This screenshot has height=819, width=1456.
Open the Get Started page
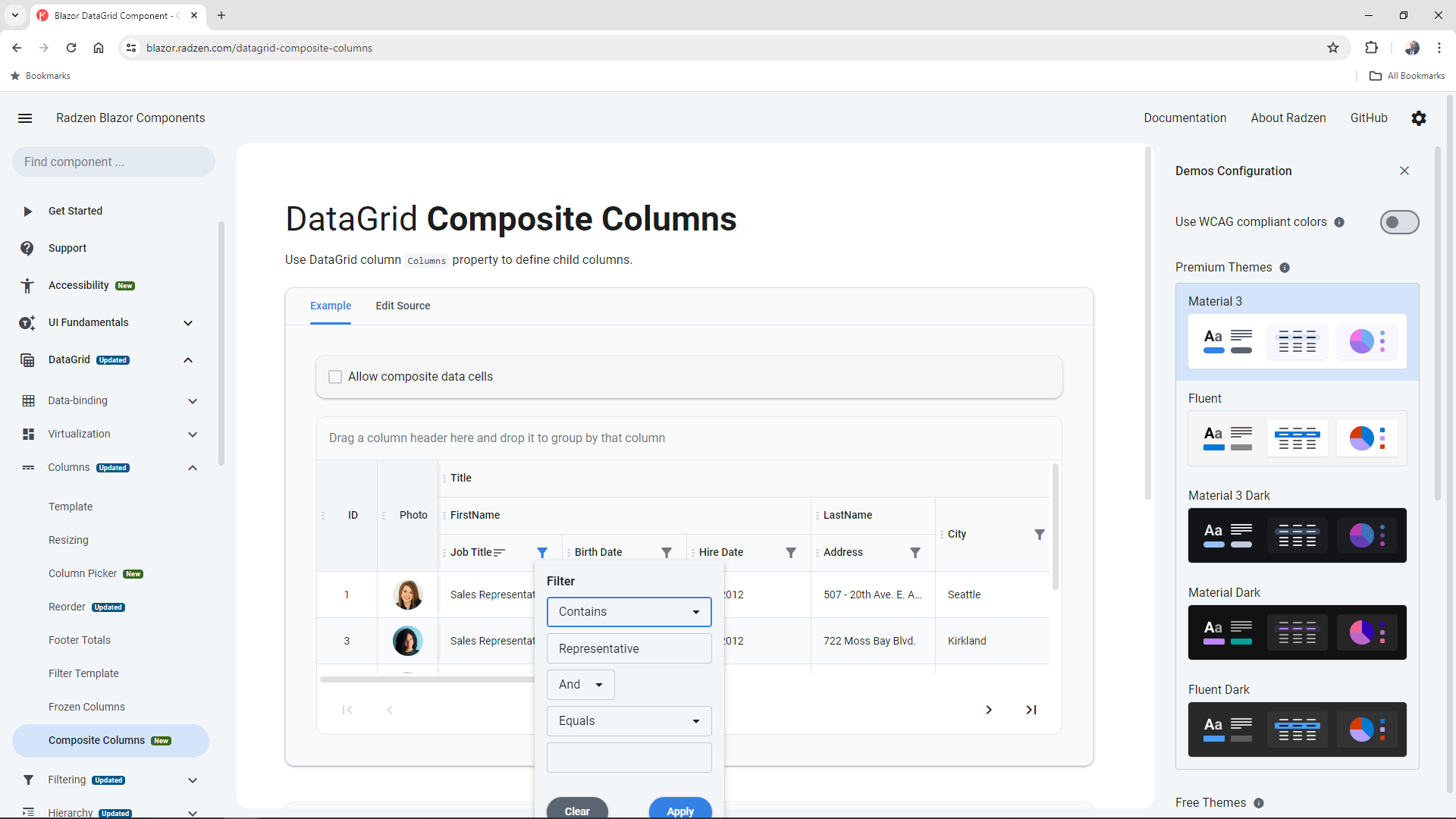coord(75,211)
